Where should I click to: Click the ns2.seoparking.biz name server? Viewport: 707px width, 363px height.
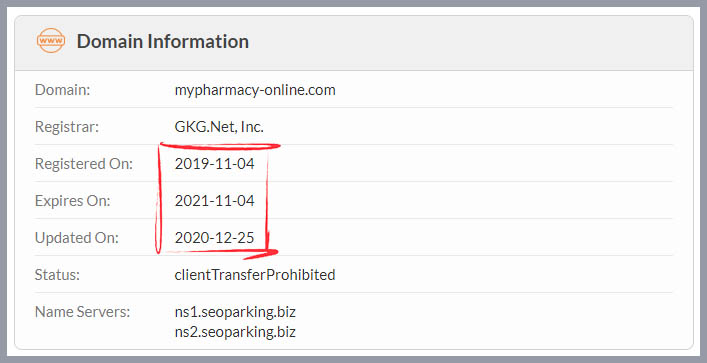(235, 332)
